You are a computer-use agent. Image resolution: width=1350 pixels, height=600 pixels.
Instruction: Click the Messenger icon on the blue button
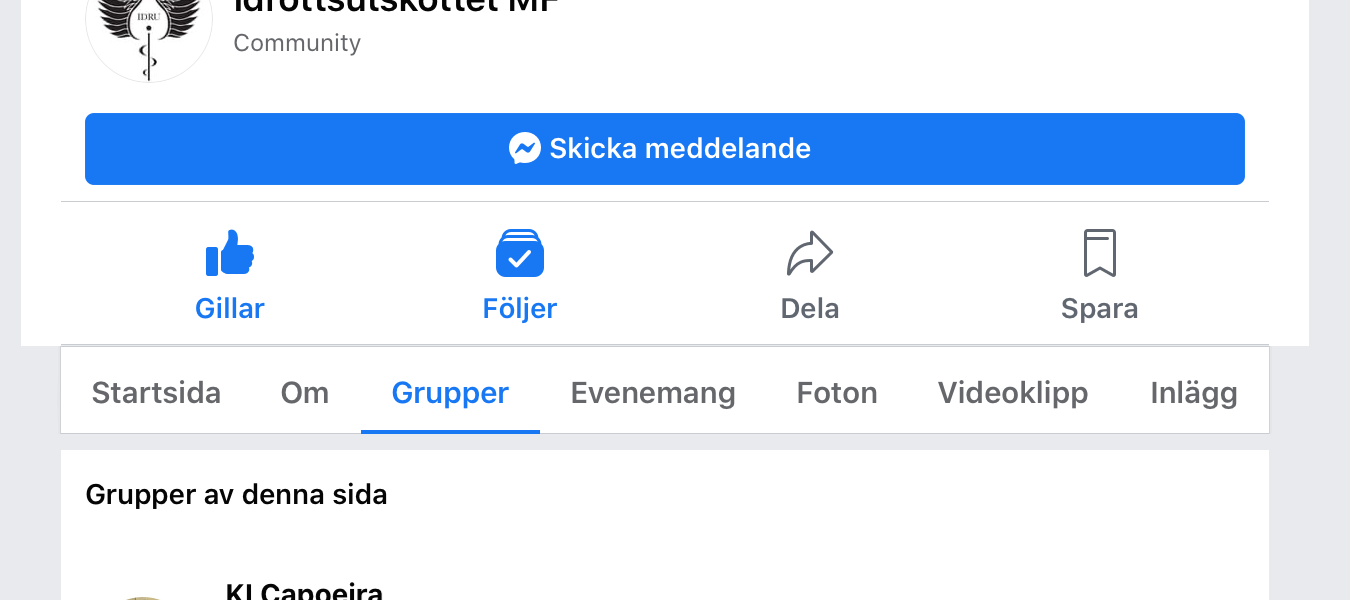pos(525,149)
